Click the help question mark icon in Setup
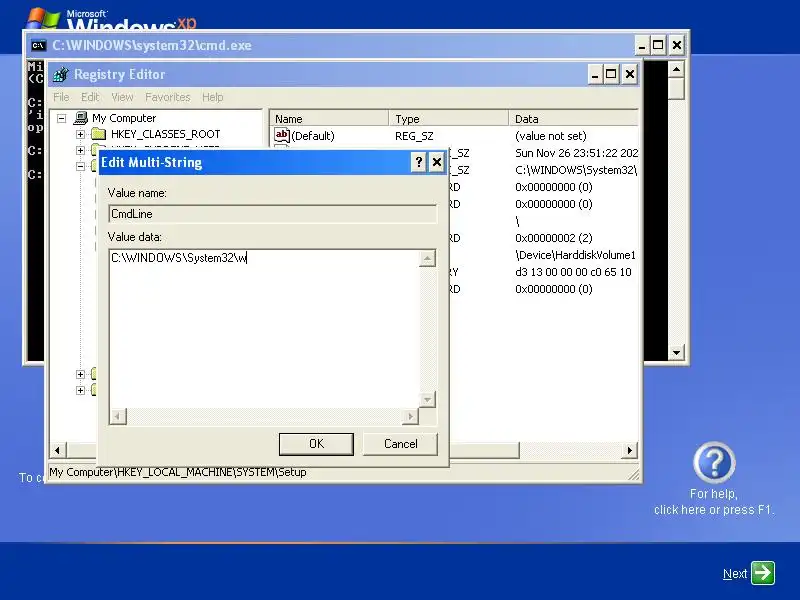This screenshot has height=600, width=800. tap(714, 463)
